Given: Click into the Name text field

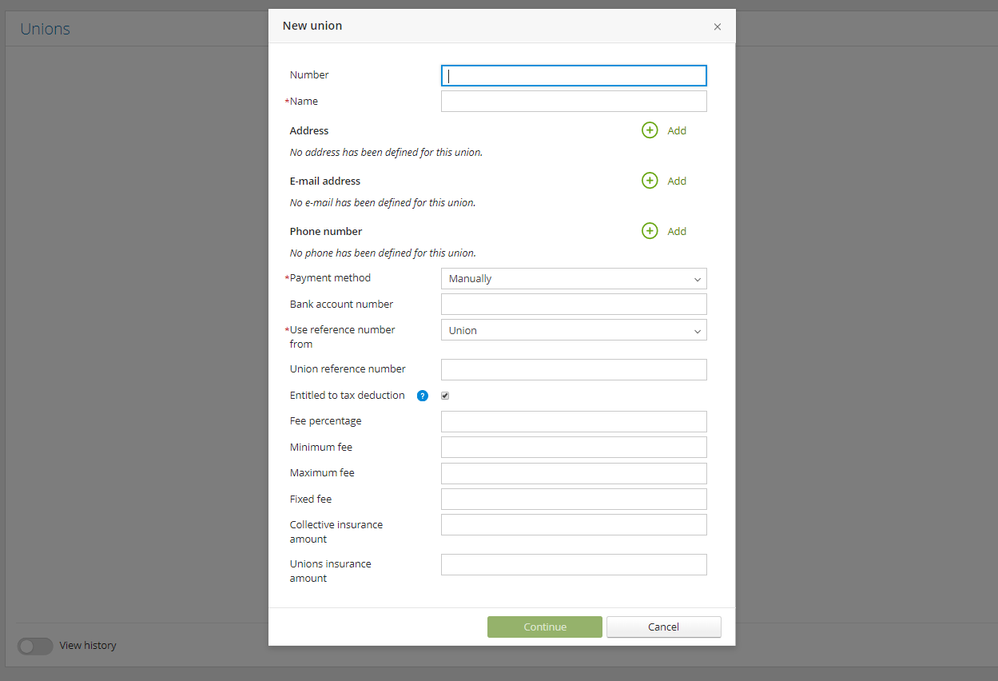Looking at the screenshot, I should [x=573, y=102].
